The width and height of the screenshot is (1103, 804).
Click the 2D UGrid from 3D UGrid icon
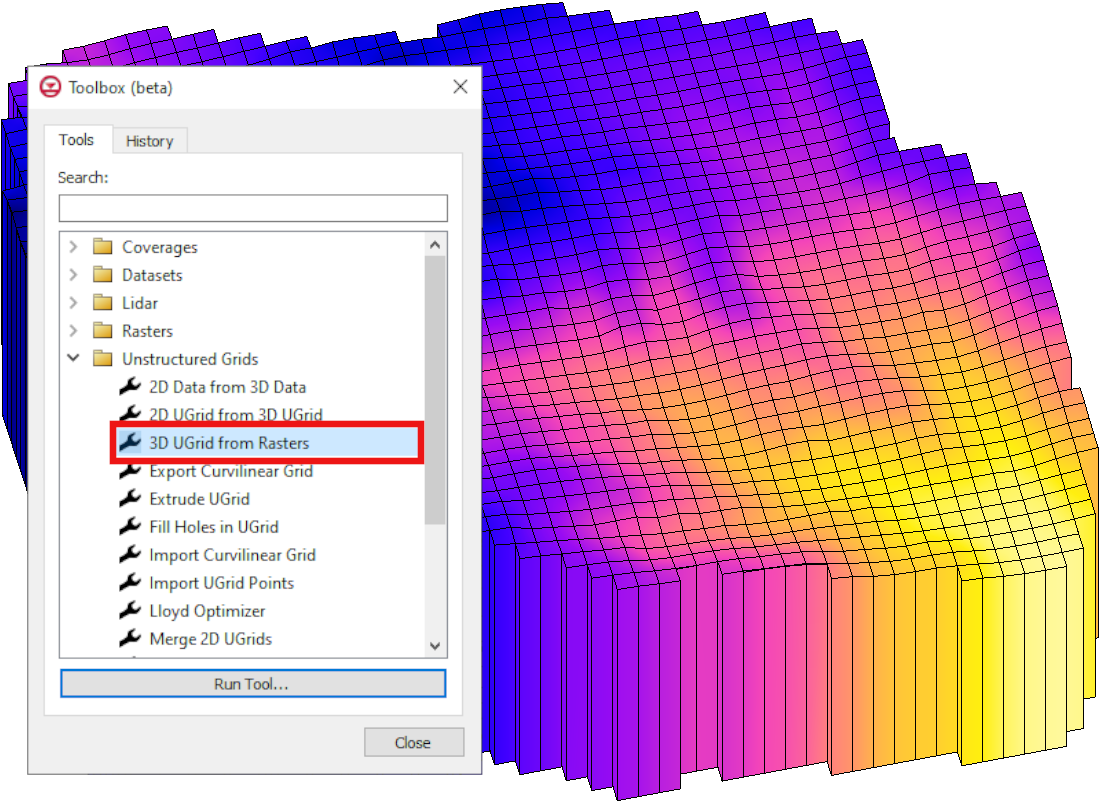128,415
